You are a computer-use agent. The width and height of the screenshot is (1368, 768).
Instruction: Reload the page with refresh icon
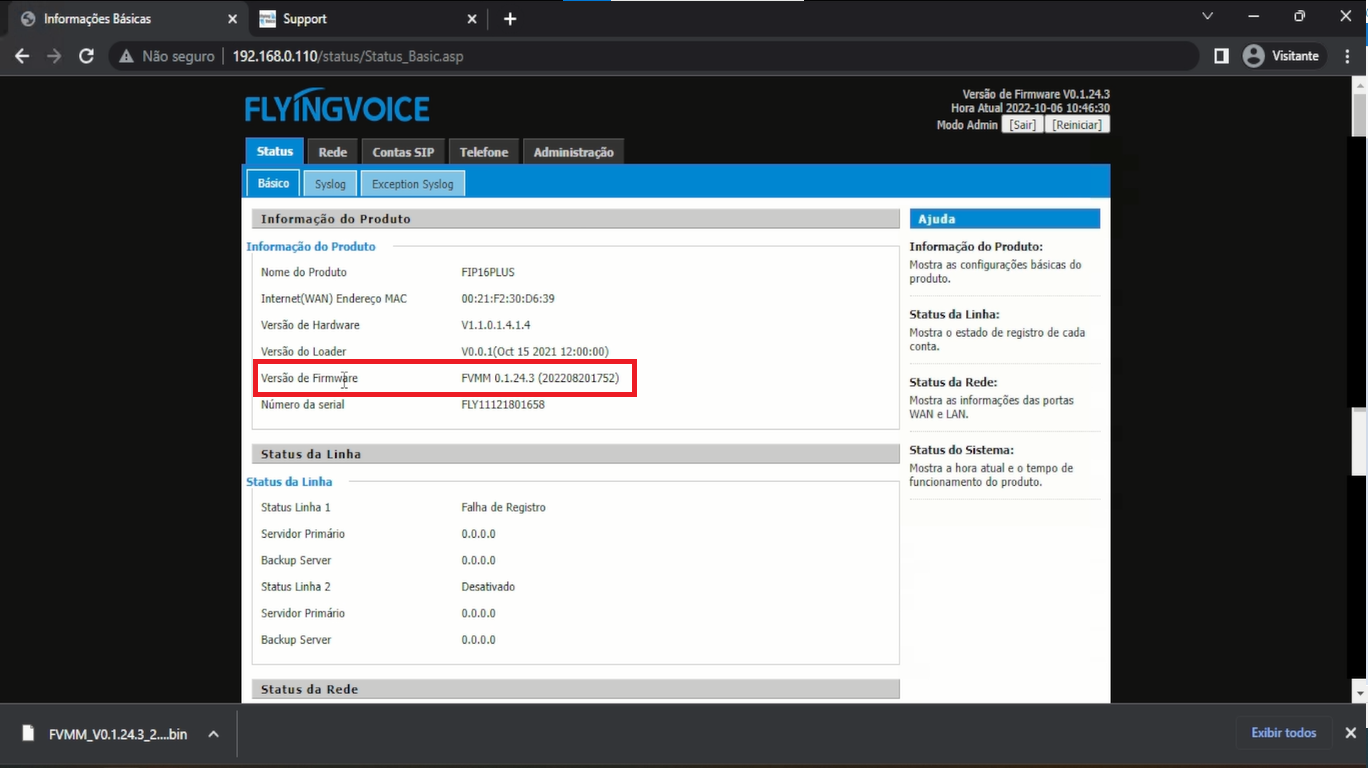pyautogui.click(x=87, y=57)
